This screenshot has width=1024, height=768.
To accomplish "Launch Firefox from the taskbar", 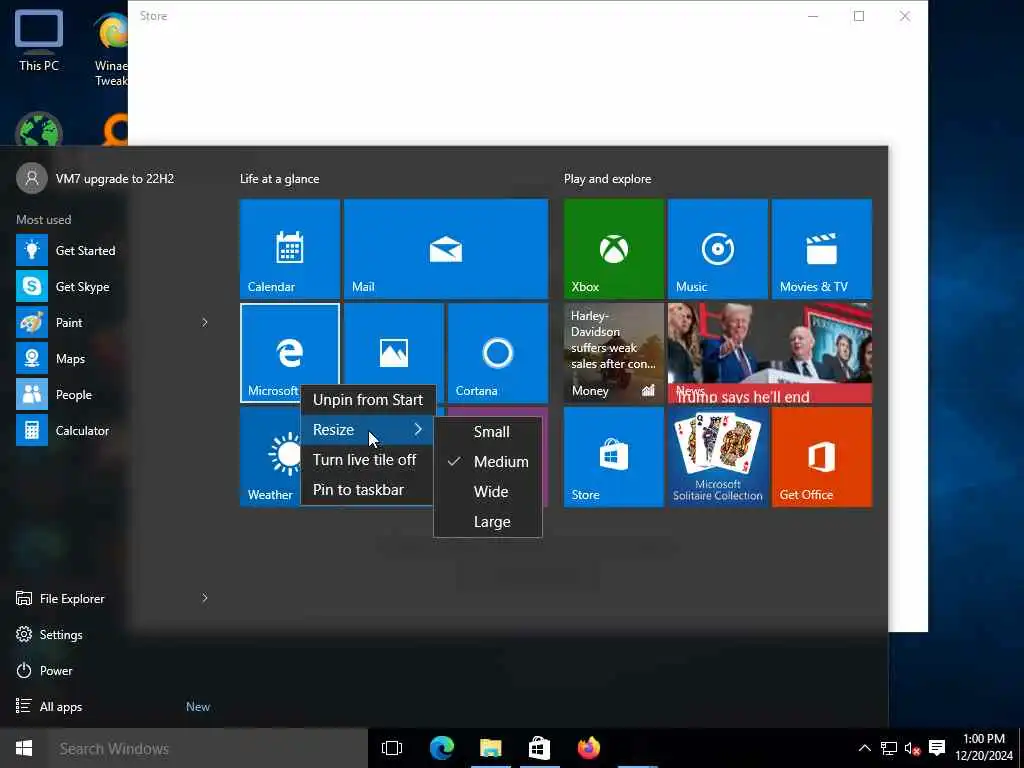I will click(x=588, y=748).
